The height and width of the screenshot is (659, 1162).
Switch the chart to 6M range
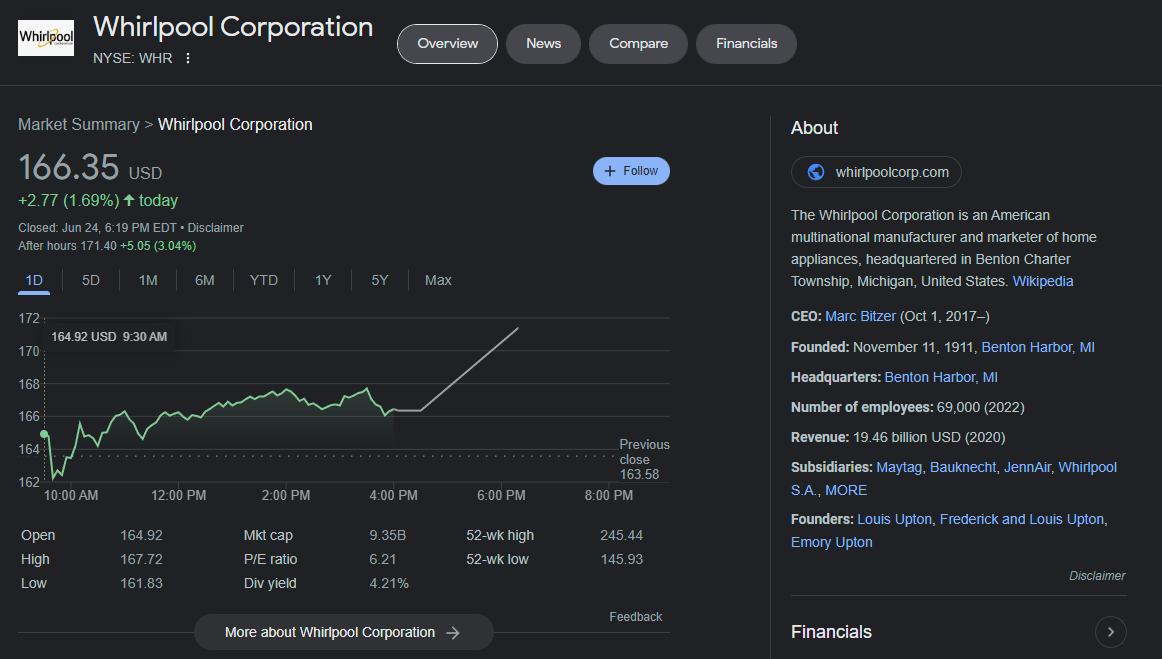click(x=205, y=280)
